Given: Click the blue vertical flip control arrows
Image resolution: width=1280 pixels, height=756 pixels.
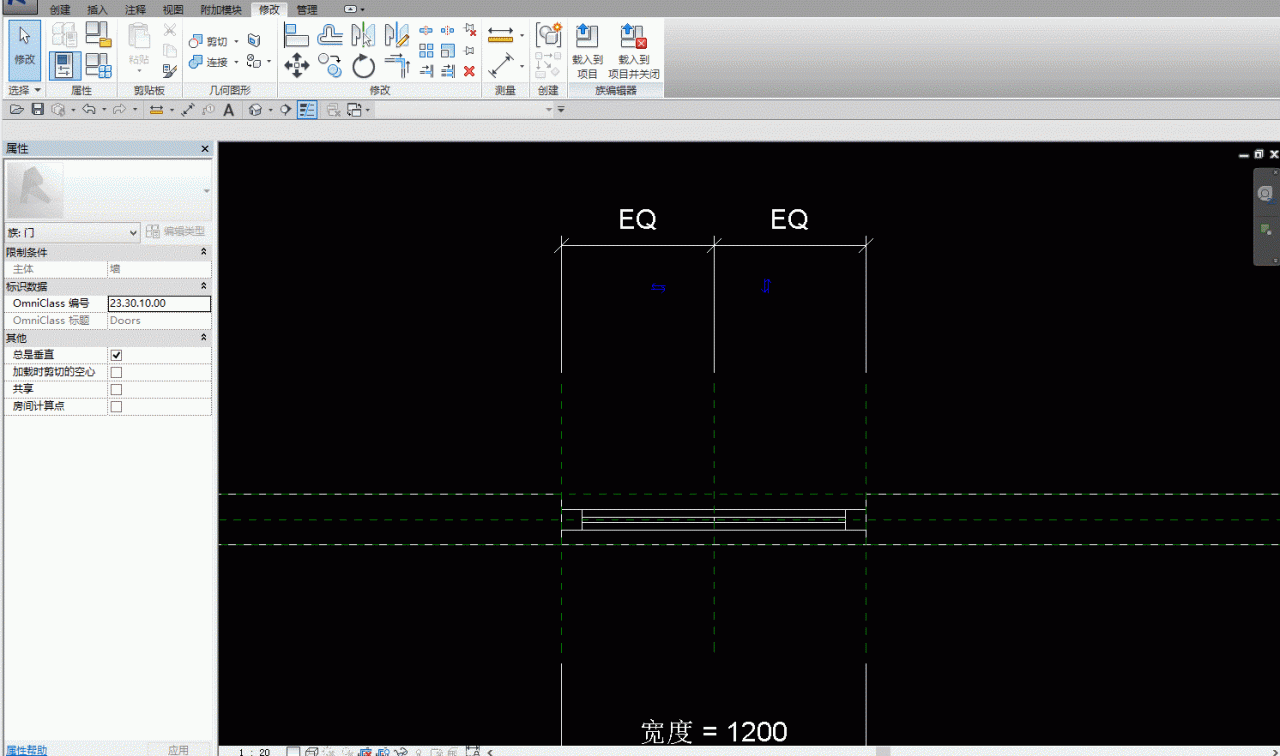Looking at the screenshot, I should [766, 286].
